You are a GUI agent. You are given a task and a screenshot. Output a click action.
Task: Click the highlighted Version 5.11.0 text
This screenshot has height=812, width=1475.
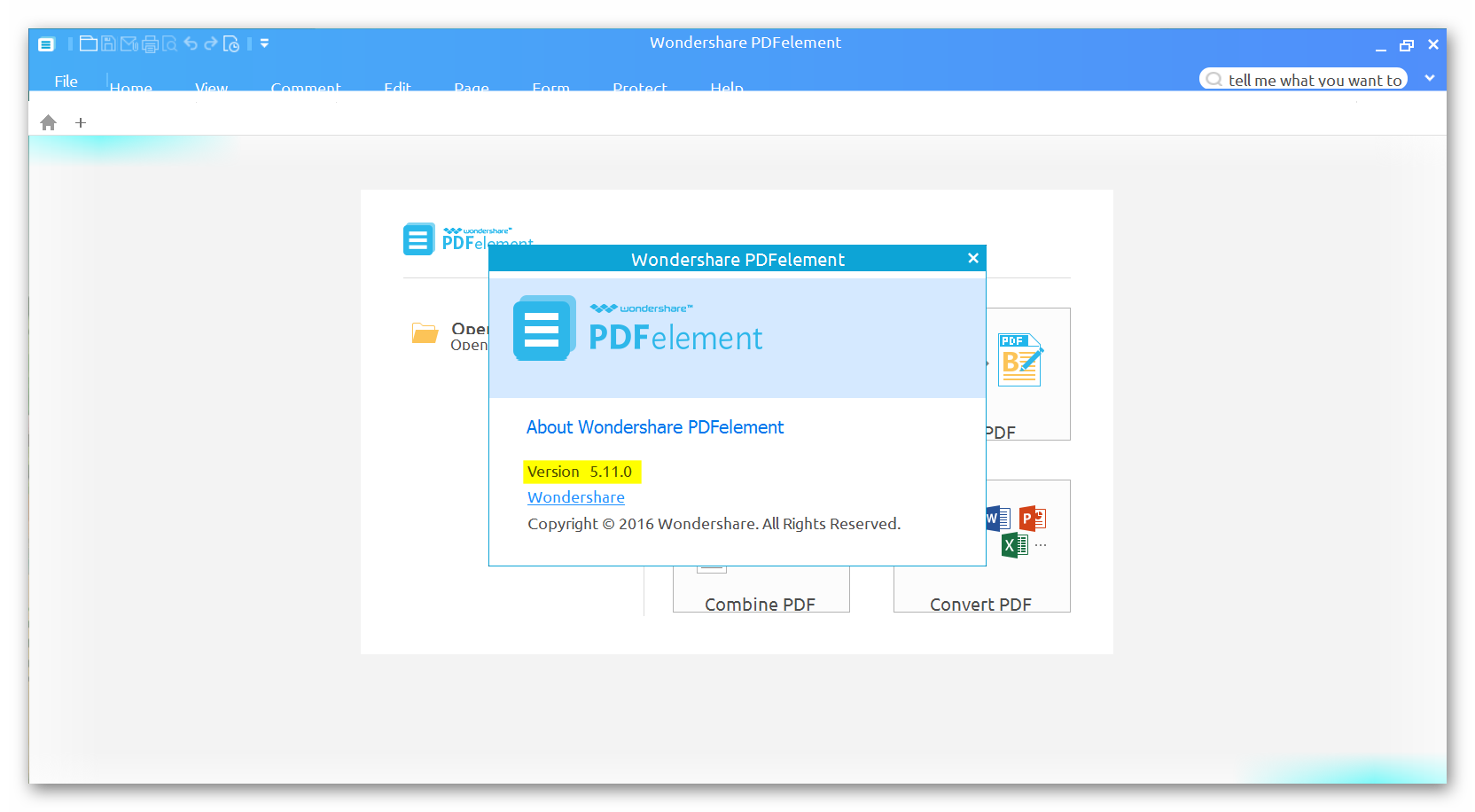581,472
